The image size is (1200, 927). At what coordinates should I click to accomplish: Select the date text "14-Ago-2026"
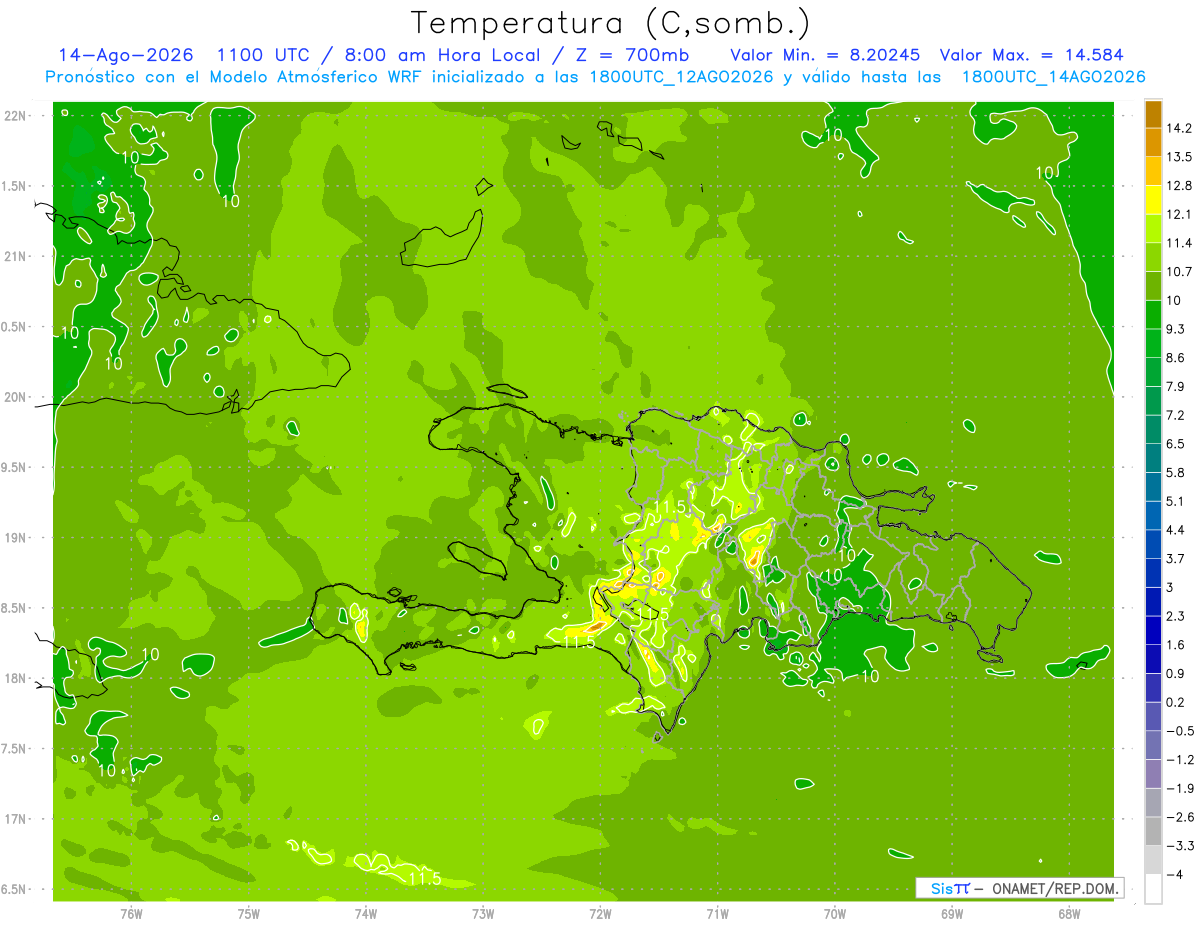tap(126, 55)
